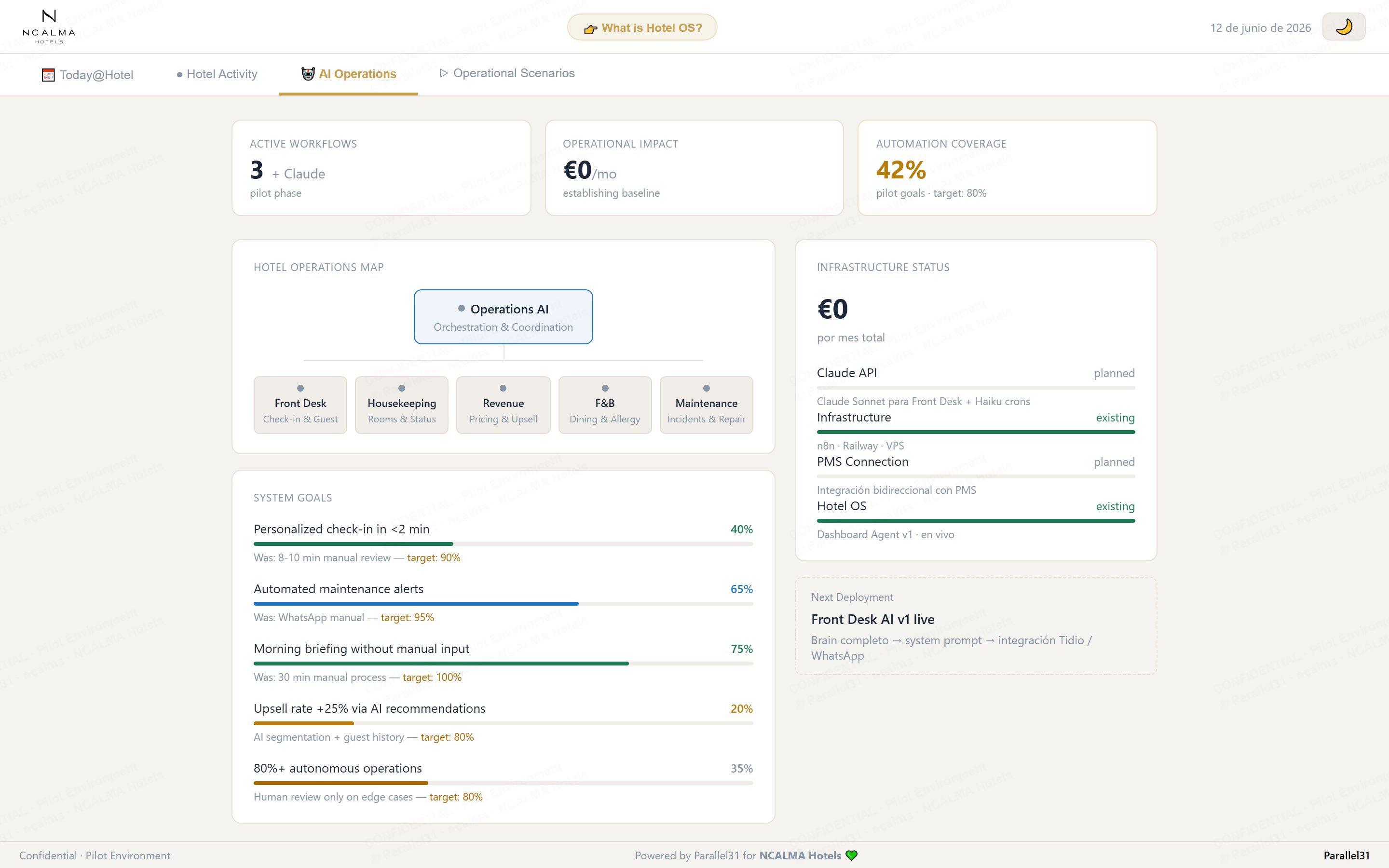This screenshot has height=868, width=1389.
Task: Click 'pilot goals · target: 80%' text
Action: point(931,193)
